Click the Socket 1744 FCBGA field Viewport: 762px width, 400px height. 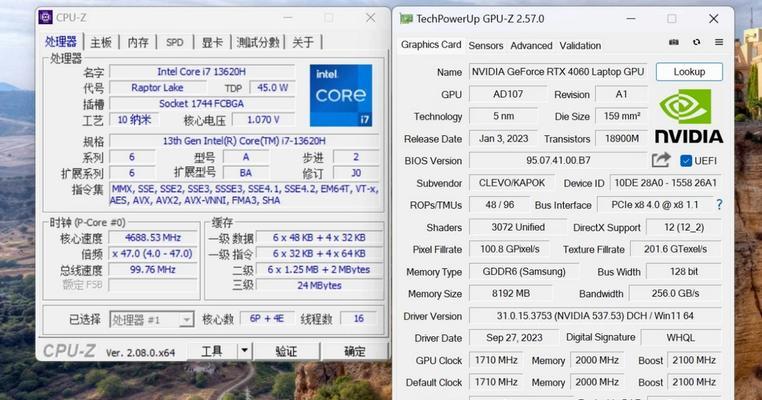point(202,104)
